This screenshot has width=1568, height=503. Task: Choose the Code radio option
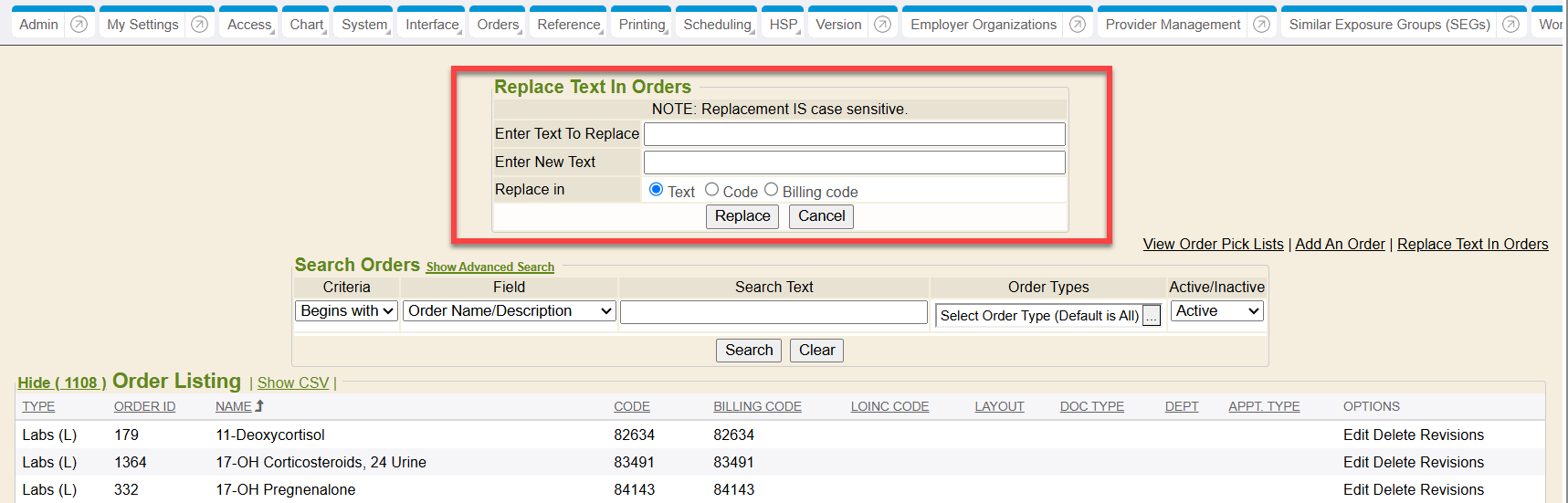[711, 190]
